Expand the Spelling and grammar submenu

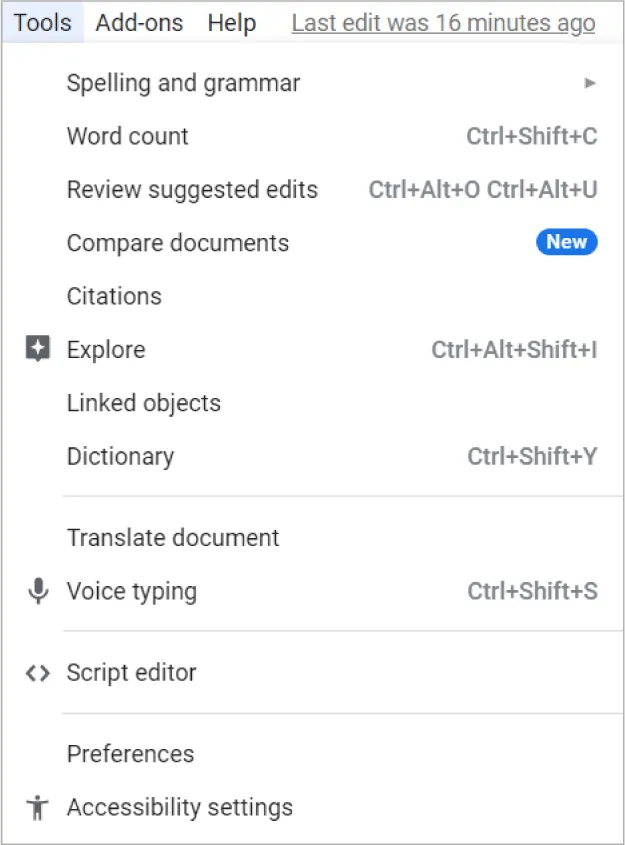coord(590,83)
